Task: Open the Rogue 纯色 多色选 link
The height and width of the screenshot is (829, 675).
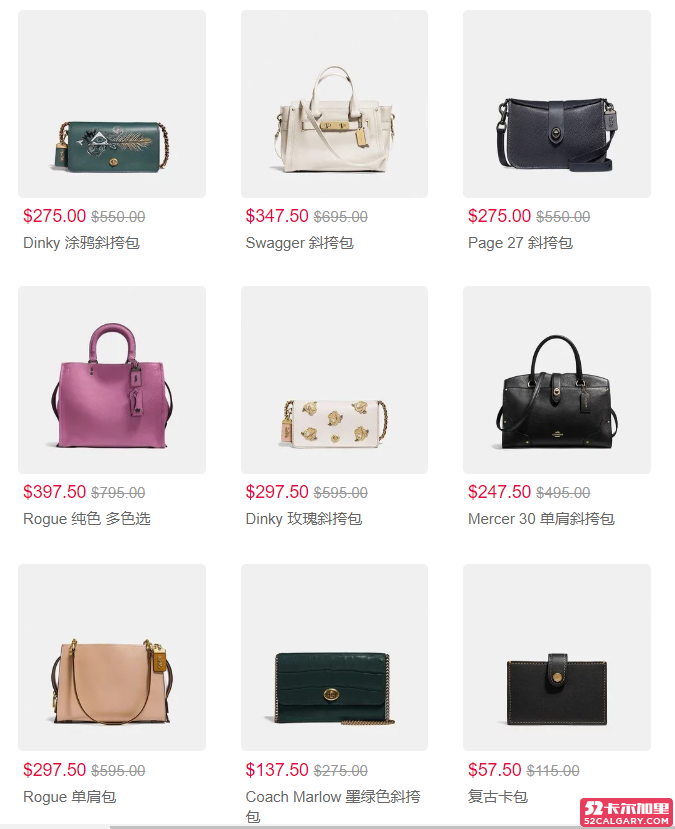Action: (87, 519)
